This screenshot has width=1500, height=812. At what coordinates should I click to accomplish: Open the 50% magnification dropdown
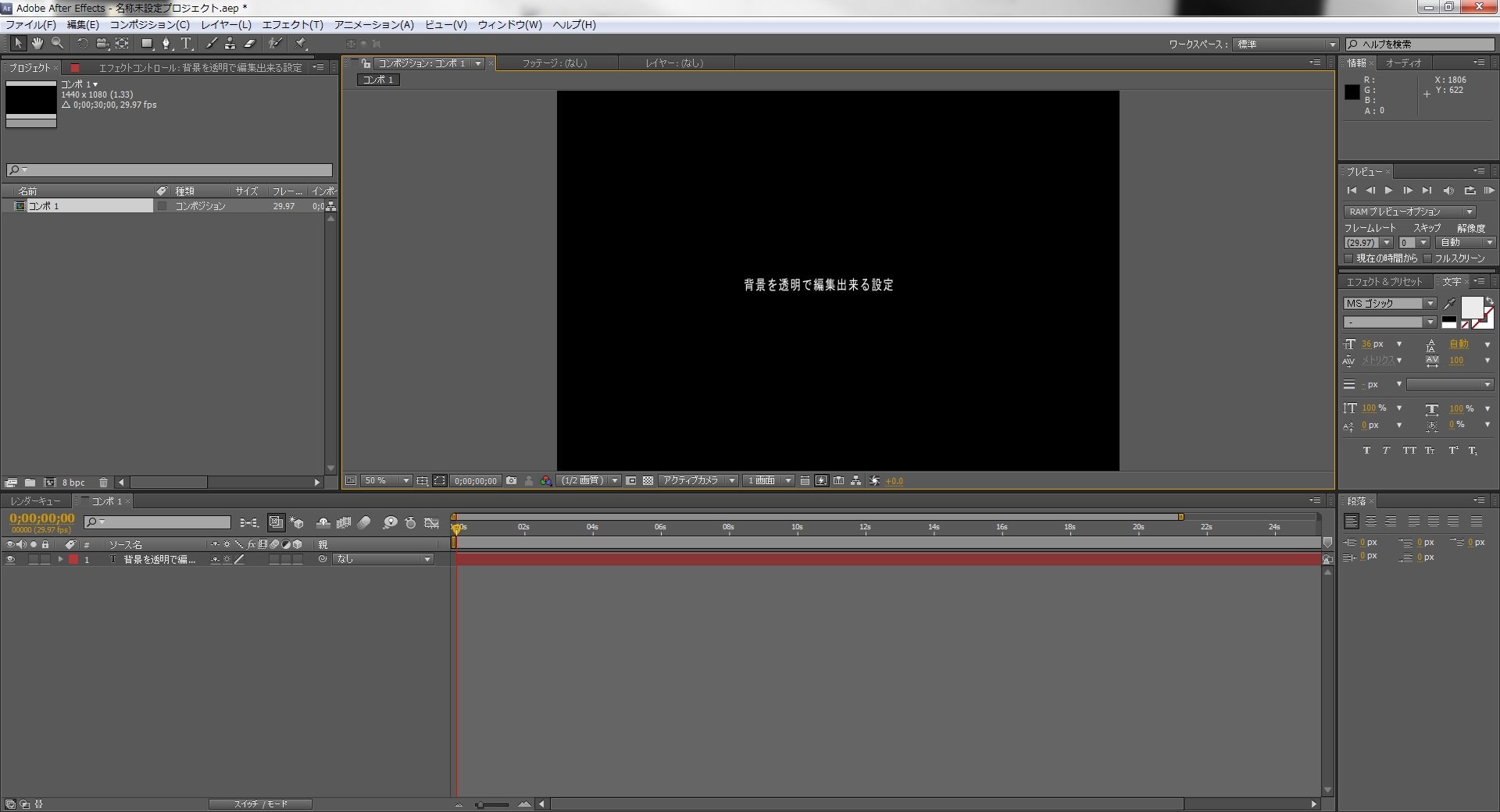387,481
